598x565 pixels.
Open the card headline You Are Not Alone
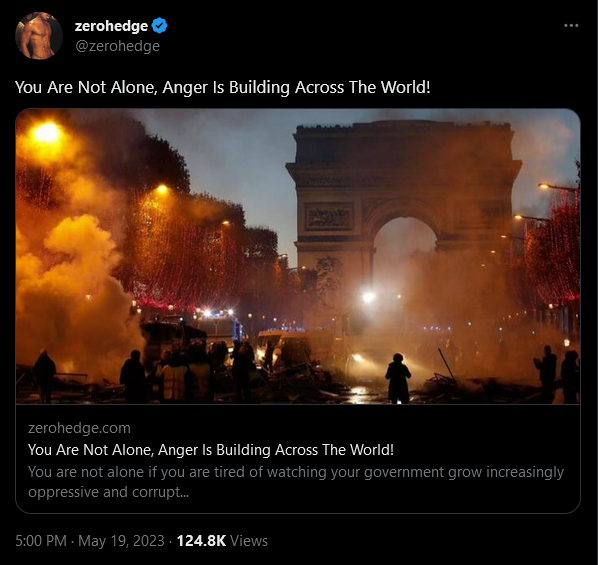pyautogui.click(x=211, y=450)
